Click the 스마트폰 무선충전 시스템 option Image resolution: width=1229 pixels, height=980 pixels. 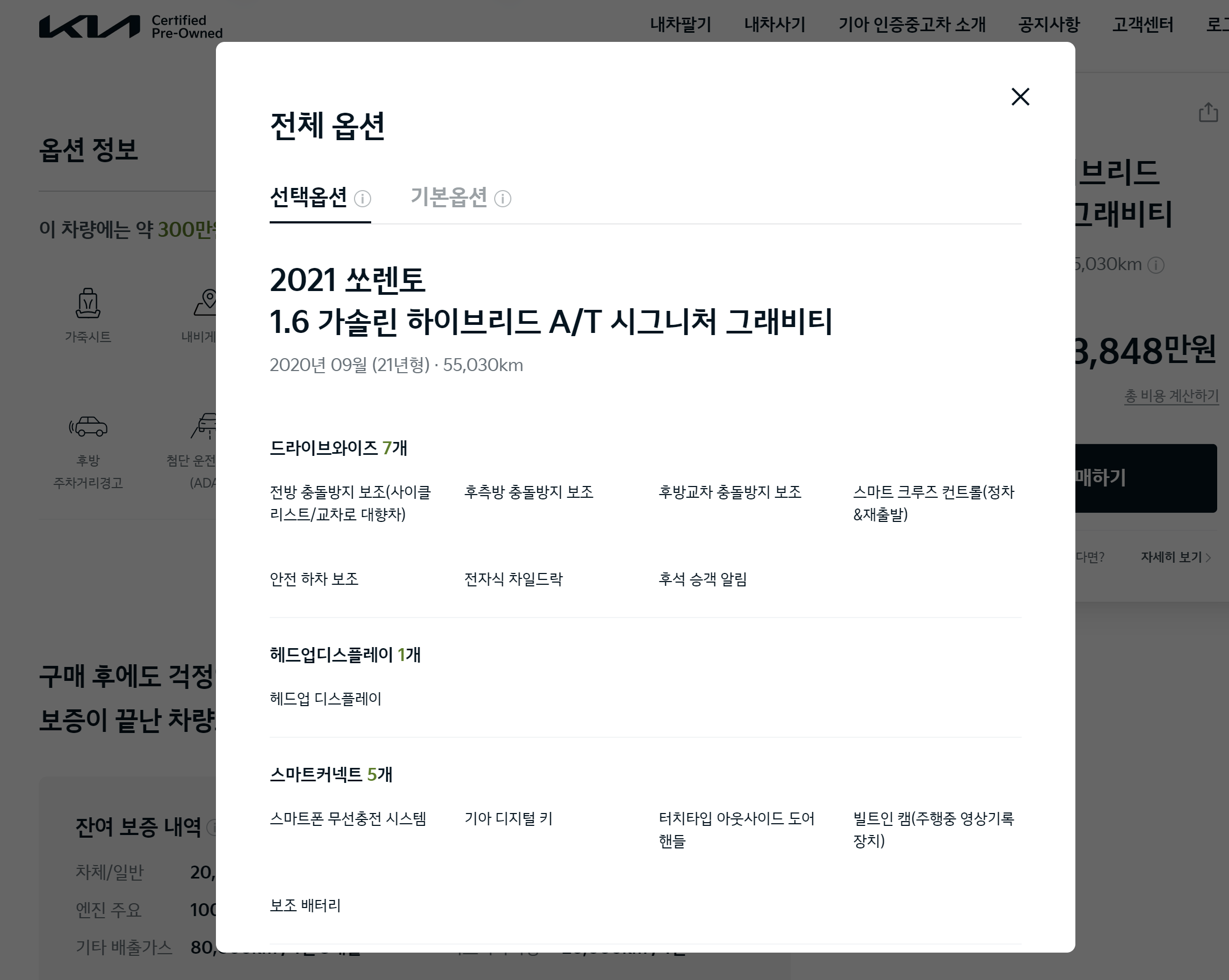tap(348, 818)
